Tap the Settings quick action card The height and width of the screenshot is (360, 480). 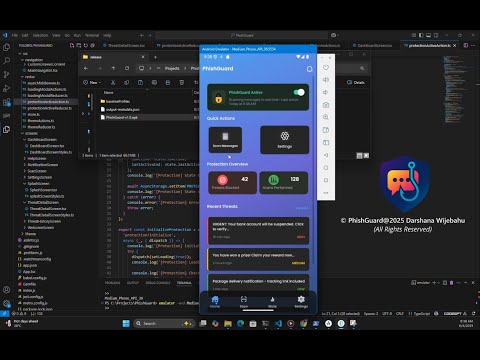coord(284,140)
